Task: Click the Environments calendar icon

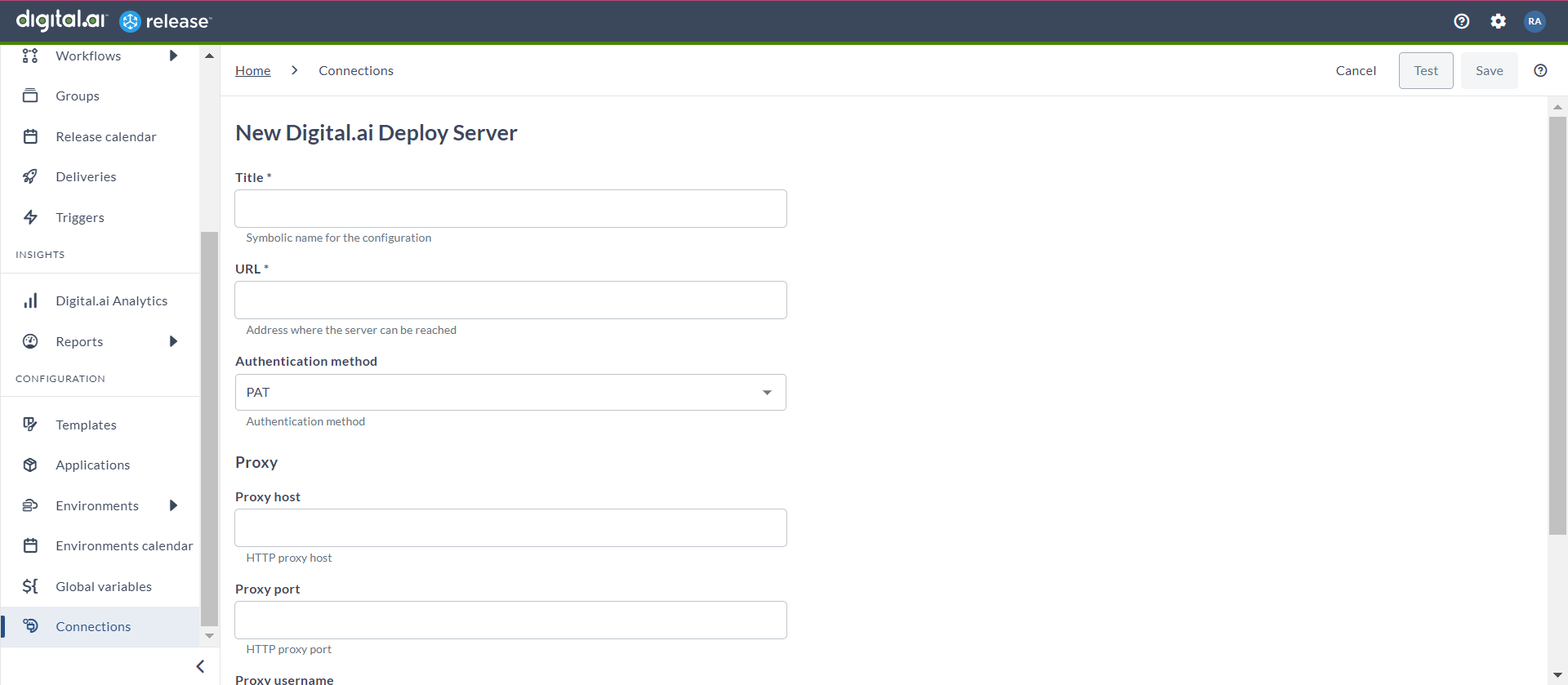Action: pos(30,545)
